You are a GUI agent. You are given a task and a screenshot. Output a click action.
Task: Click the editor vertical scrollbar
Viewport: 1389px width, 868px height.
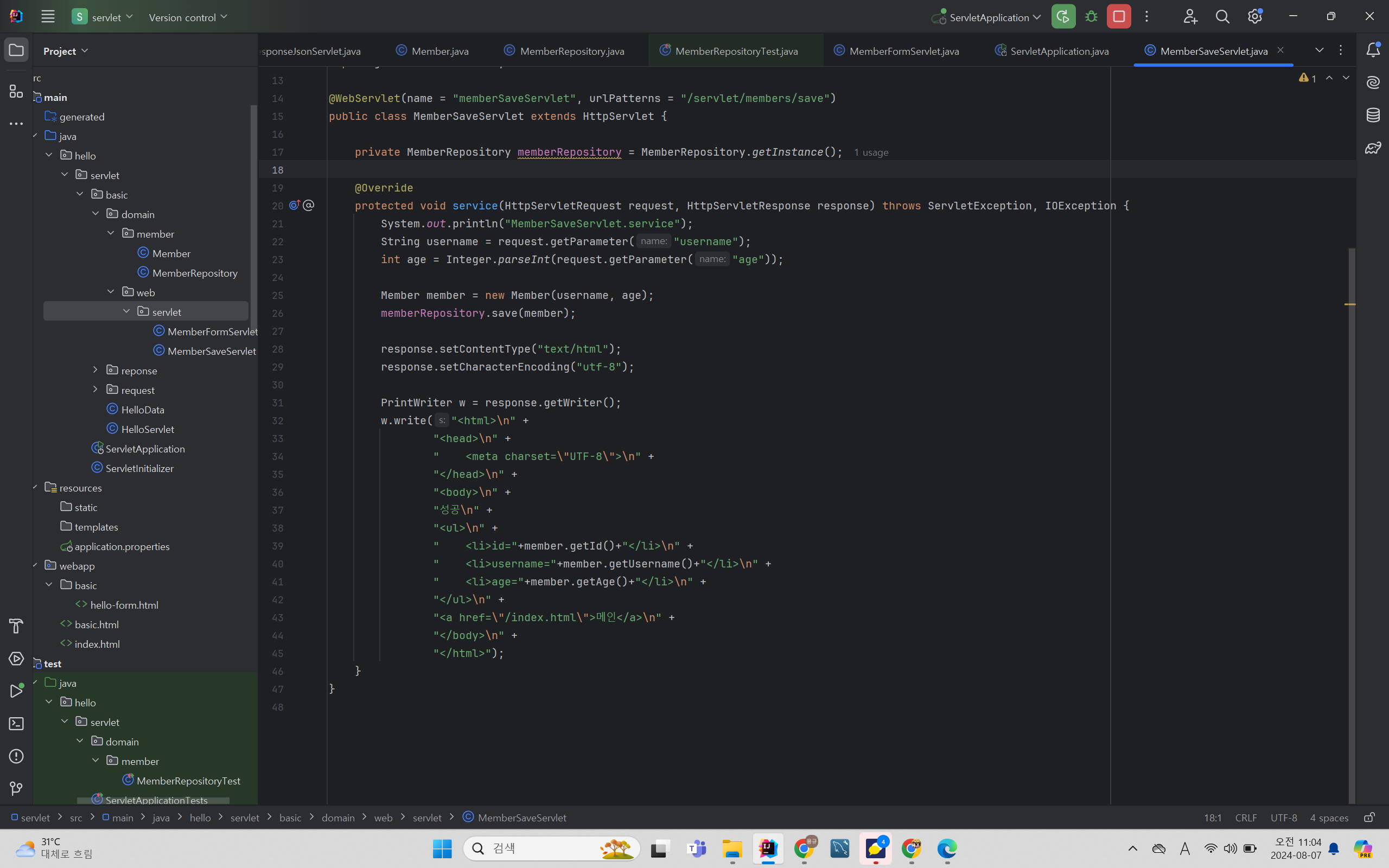pos(1352,525)
